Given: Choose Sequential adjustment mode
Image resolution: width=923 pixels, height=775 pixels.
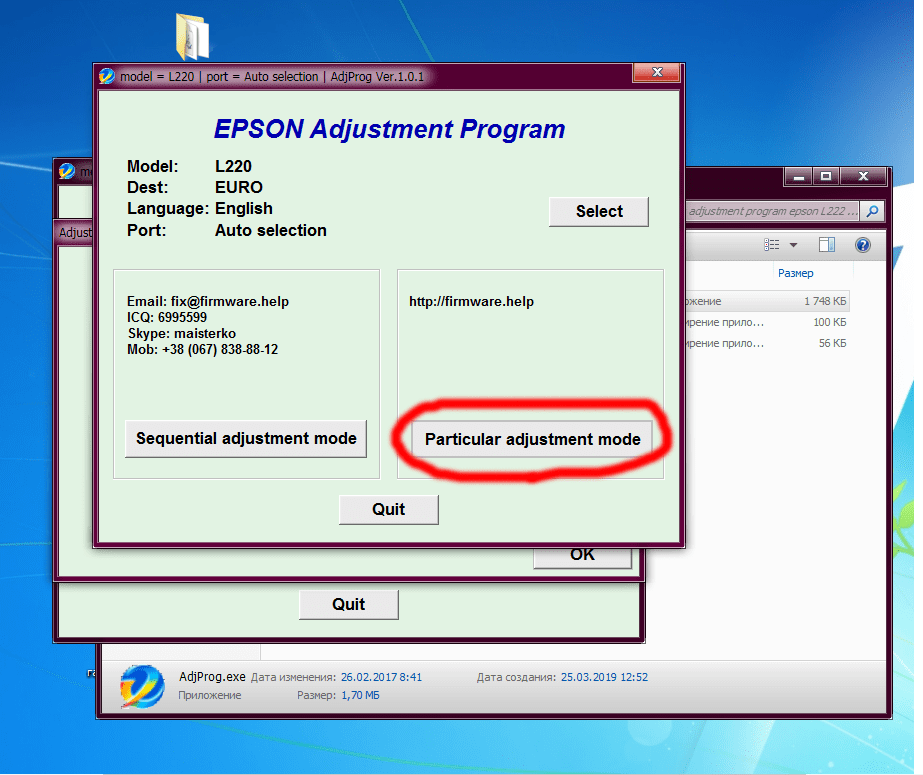Looking at the screenshot, I should [x=245, y=439].
